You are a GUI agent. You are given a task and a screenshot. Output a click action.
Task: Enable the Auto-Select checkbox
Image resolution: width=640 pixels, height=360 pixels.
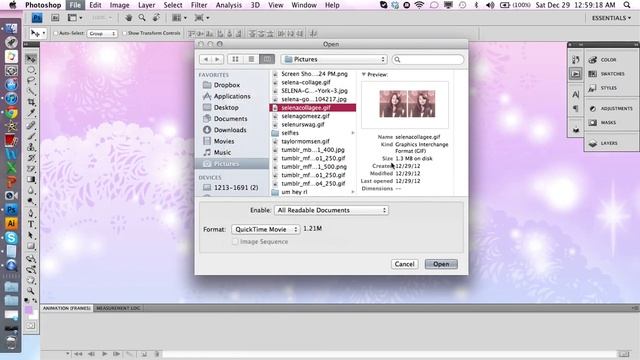pos(56,33)
